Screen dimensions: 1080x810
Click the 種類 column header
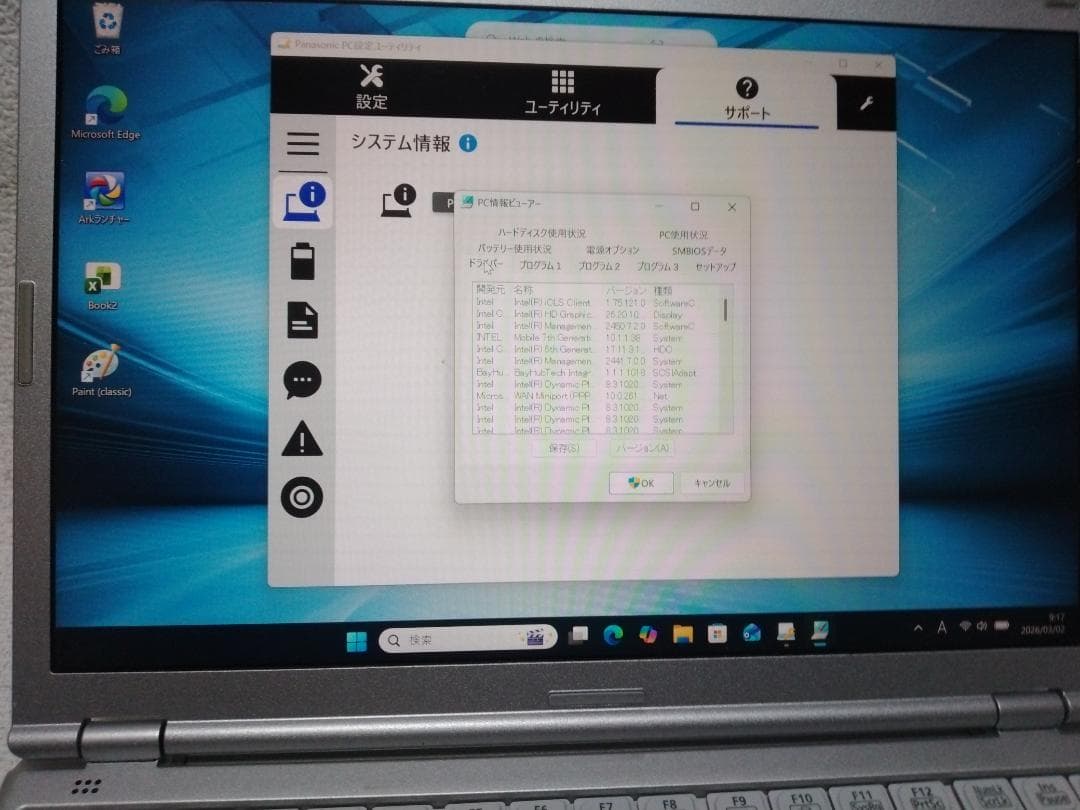point(663,291)
